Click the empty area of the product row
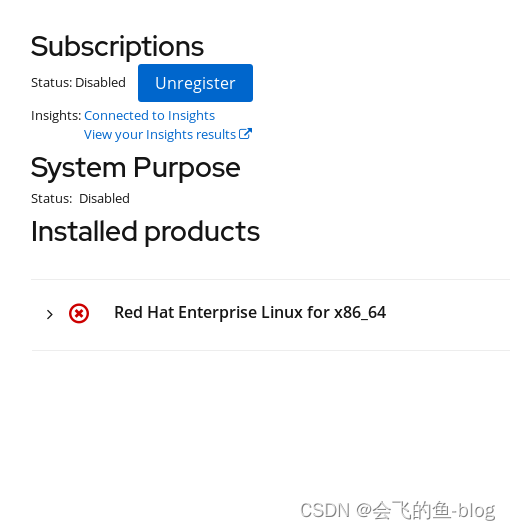 446,315
